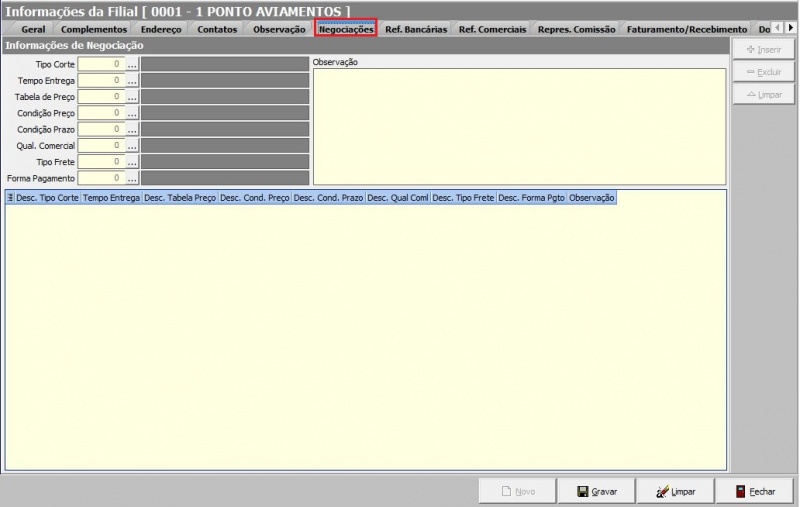Select the Faturamento/Recebimento tab

click(686, 29)
